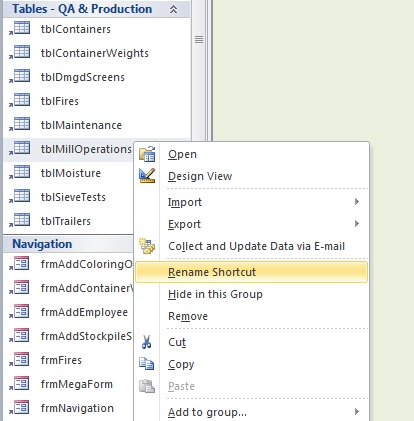This screenshot has width=414, height=421.
Task: Click the frmNavigation form icon
Action: coord(19,408)
